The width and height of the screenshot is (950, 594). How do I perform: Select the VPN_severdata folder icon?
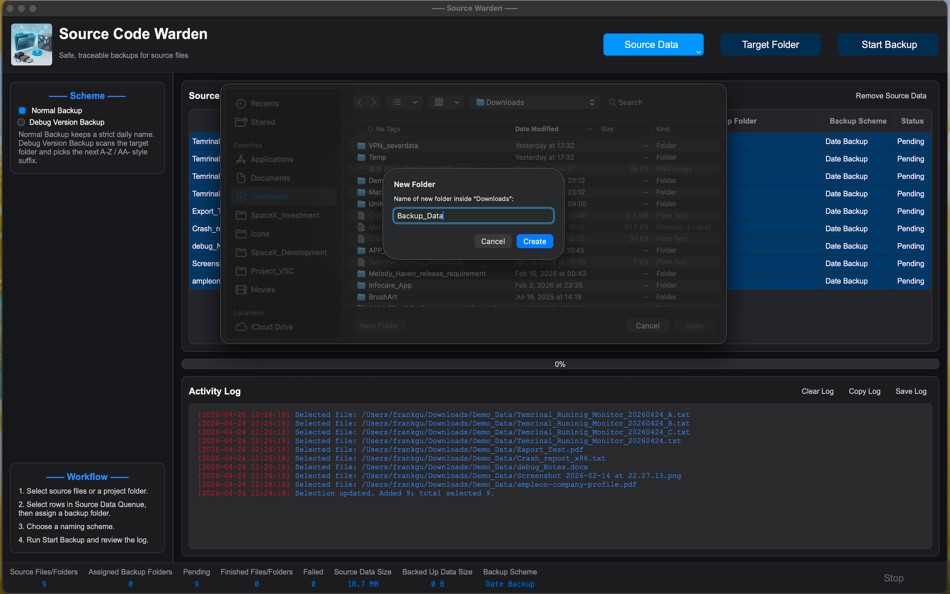[x=361, y=146]
